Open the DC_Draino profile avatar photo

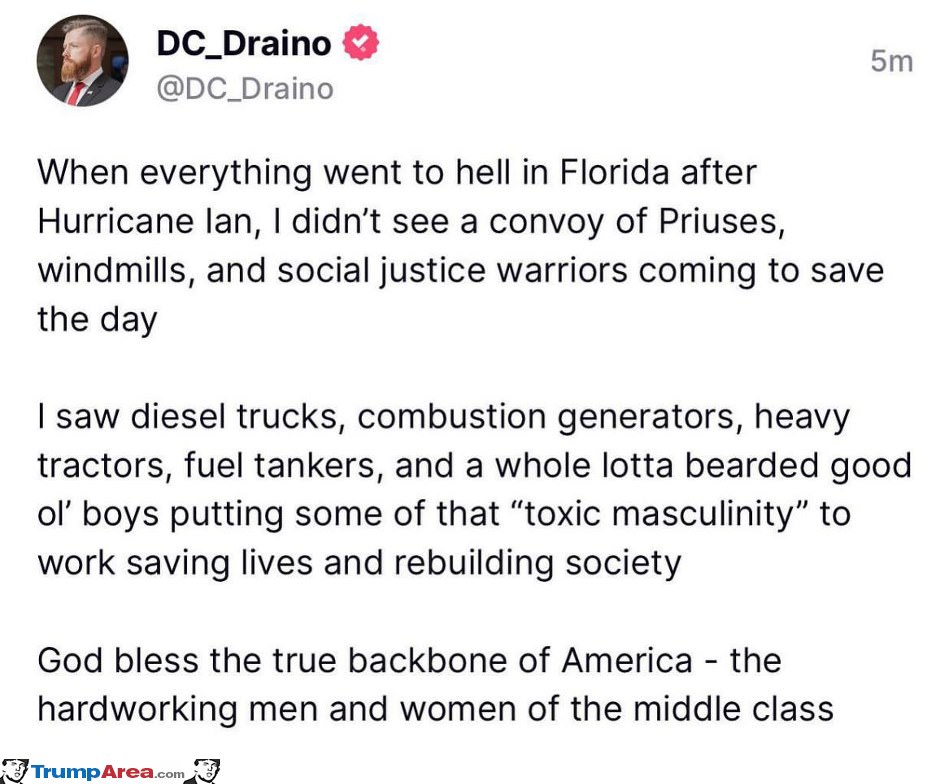82,61
